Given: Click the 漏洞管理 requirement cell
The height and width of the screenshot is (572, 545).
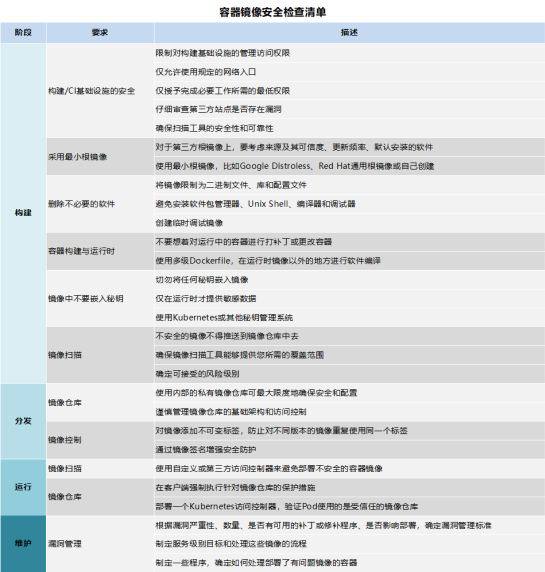Looking at the screenshot, I should [x=100, y=544].
